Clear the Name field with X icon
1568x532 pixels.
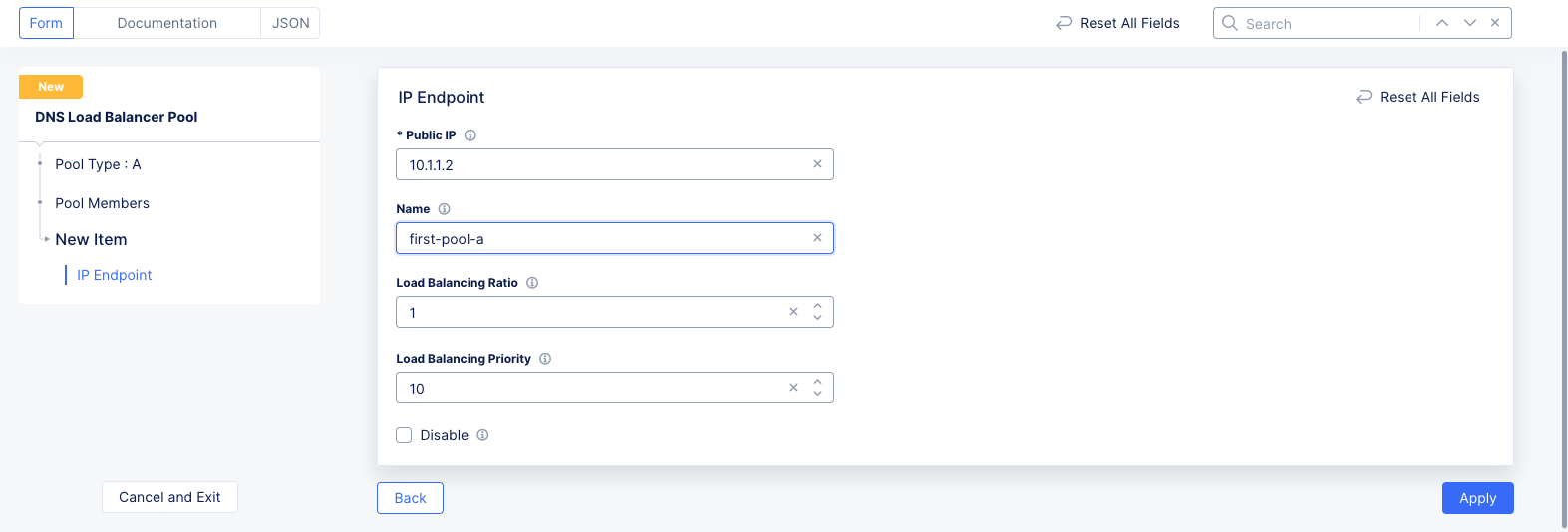pyautogui.click(x=817, y=238)
